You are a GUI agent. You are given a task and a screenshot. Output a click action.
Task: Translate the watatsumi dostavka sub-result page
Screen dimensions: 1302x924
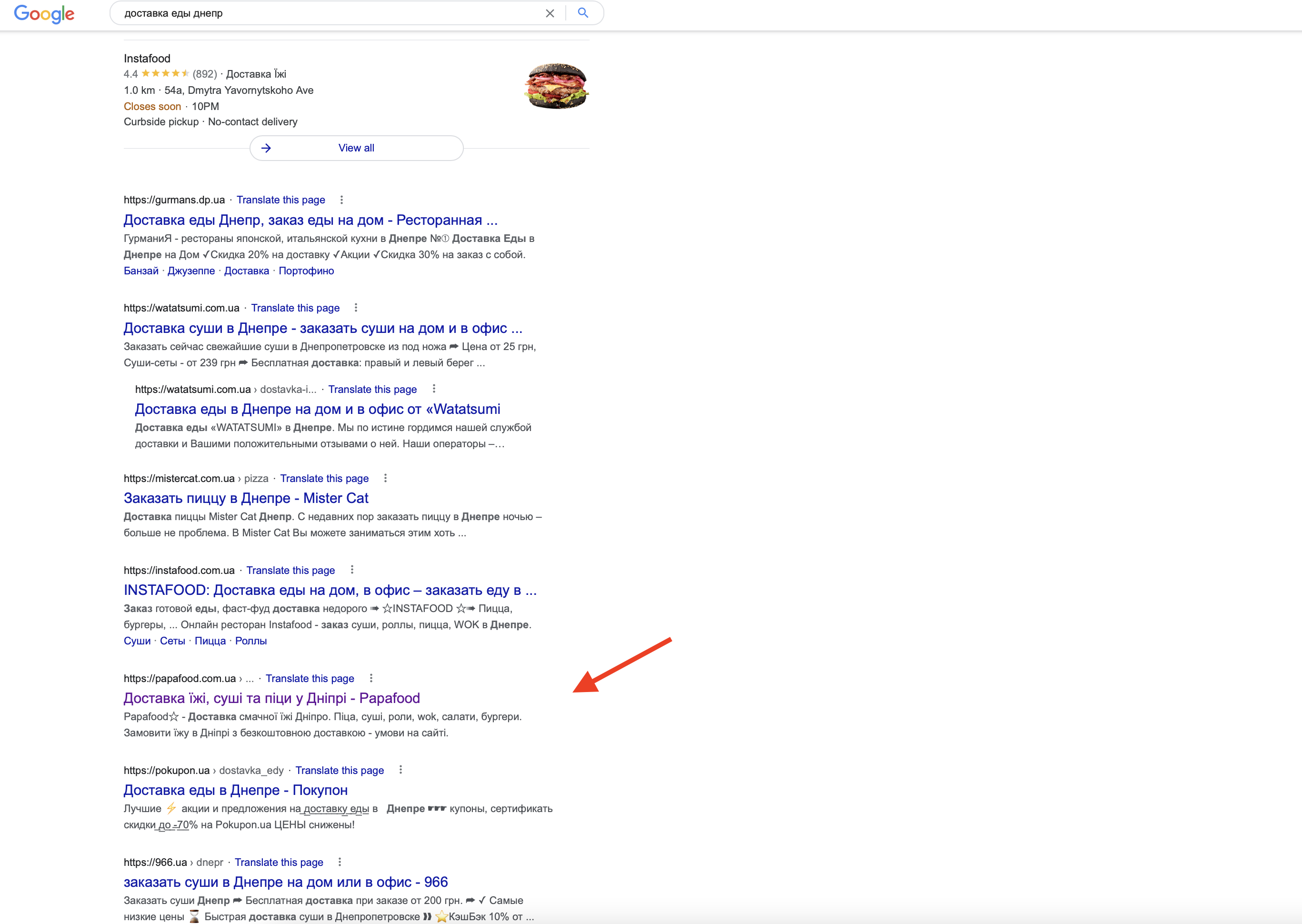[372, 389]
